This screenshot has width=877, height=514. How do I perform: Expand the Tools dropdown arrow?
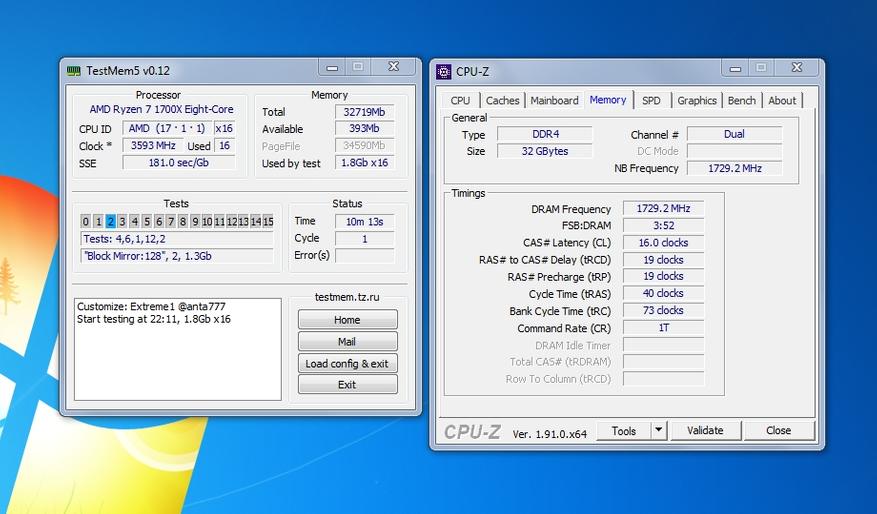(659, 431)
